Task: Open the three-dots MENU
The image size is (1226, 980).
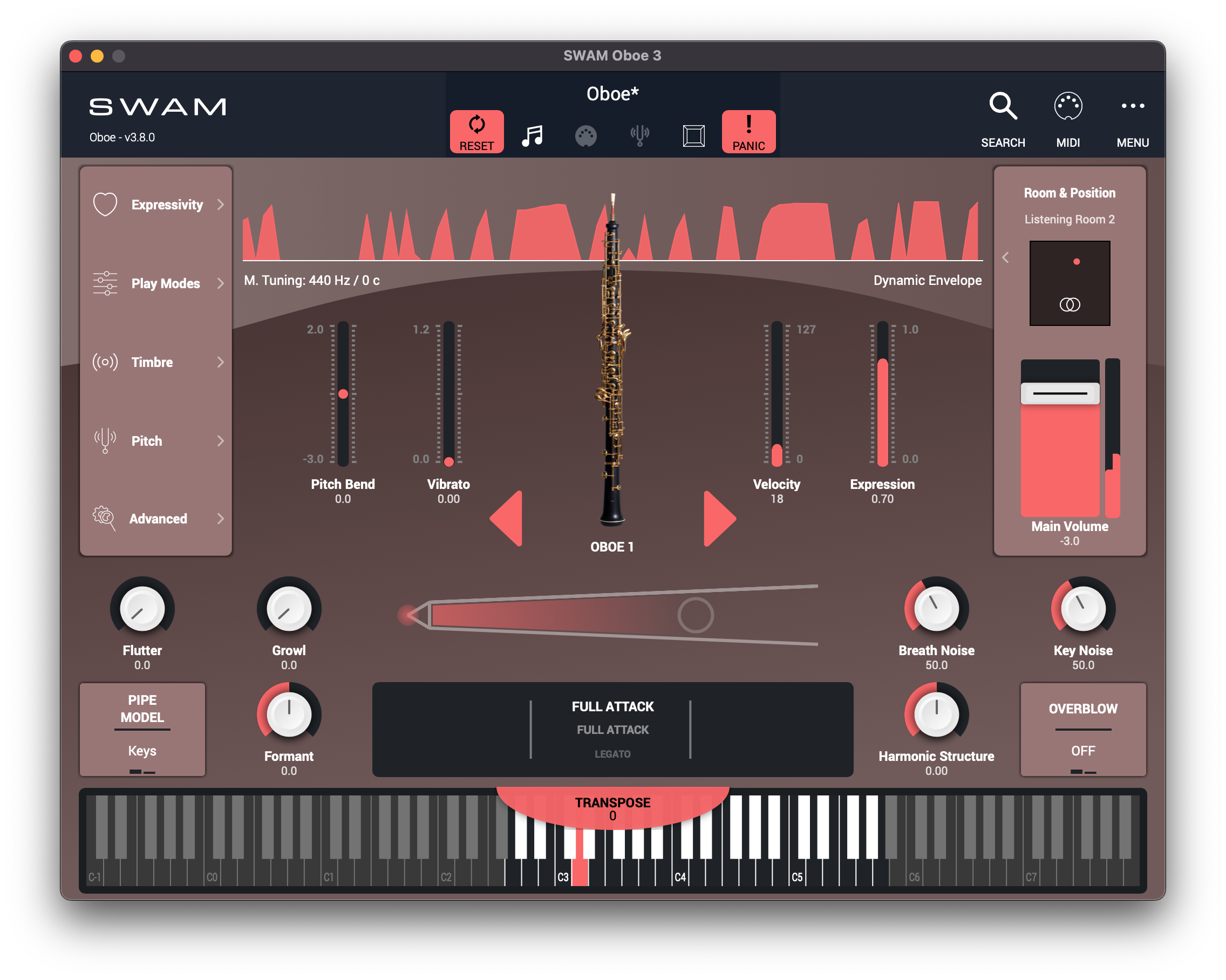Action: [1132, 106]
